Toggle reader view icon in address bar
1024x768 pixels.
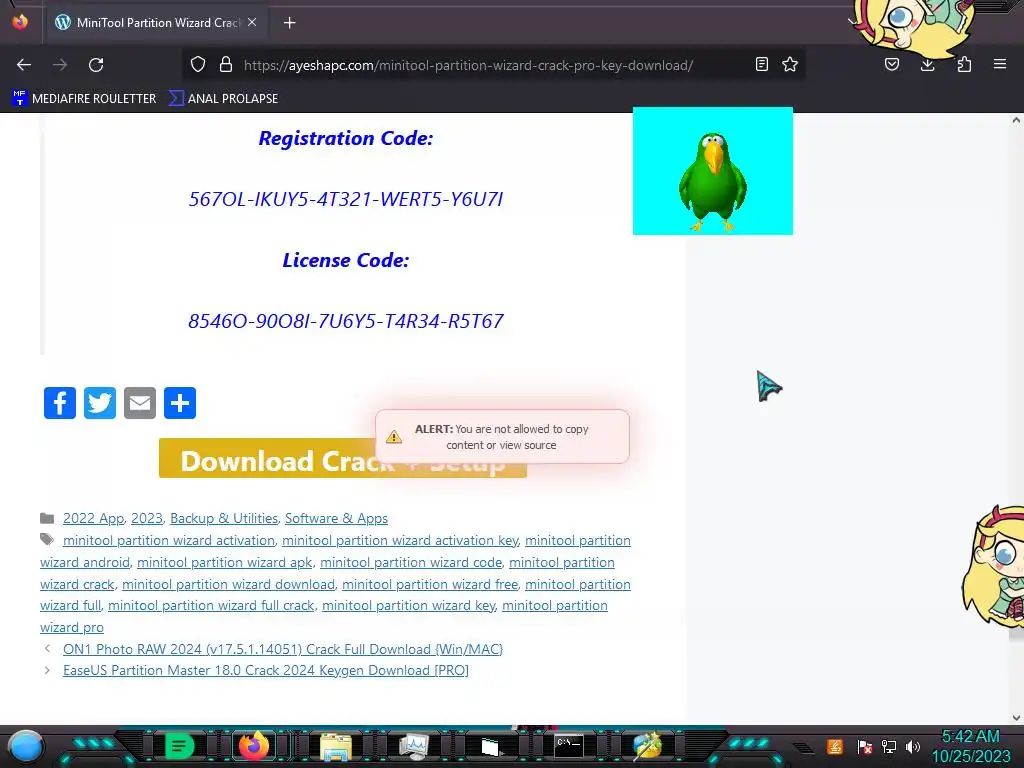761,65
